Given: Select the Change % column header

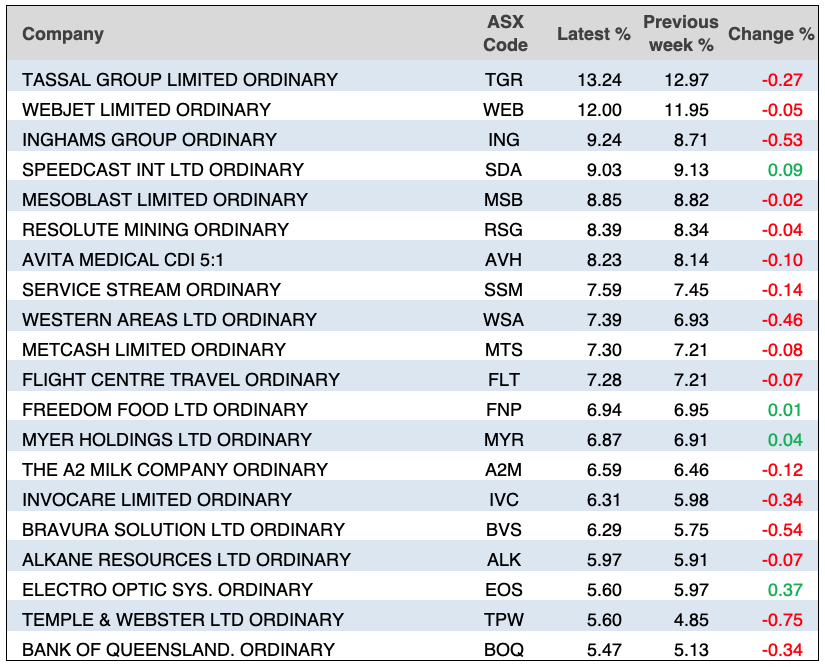Looking at the screenshot, I should coord(771,34).
